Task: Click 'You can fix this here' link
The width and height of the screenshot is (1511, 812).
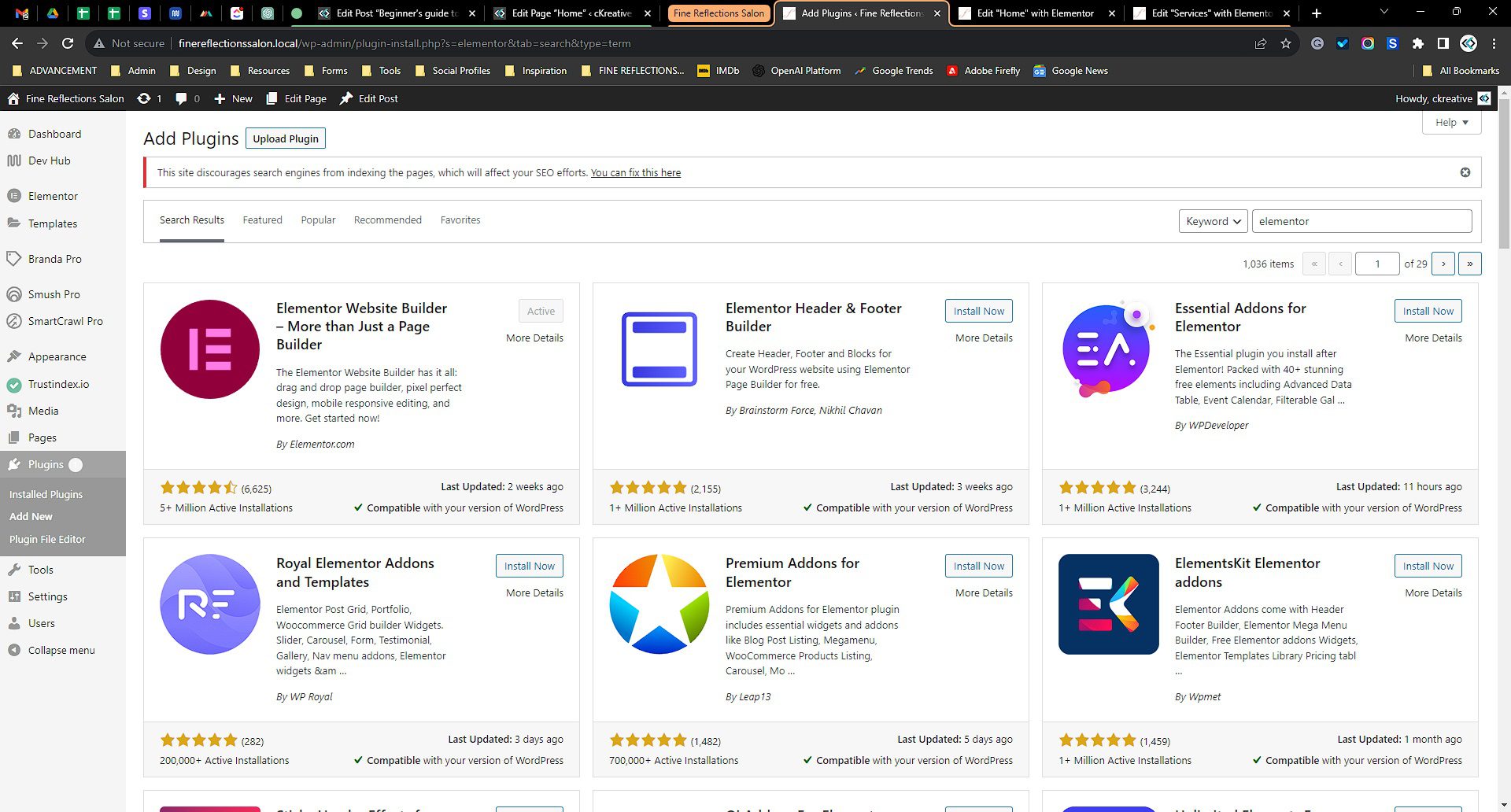Action: 636,172
